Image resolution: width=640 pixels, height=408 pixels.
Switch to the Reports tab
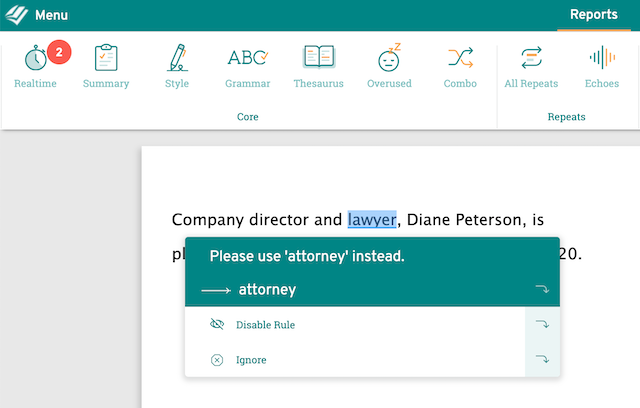pyautogui.click(x=594, y=14)
